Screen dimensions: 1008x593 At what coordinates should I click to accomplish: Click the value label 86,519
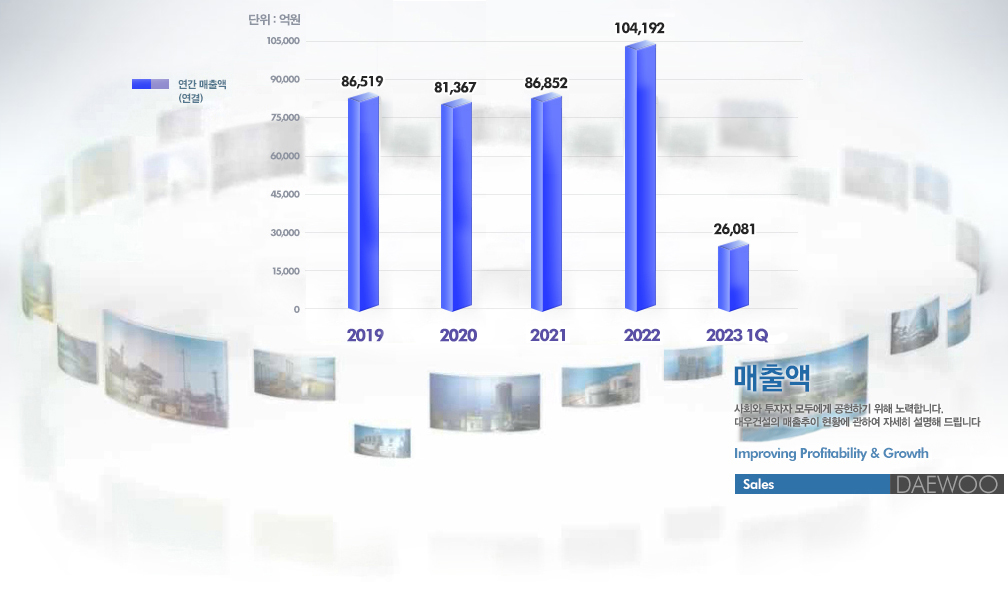[x=362, y=82]
